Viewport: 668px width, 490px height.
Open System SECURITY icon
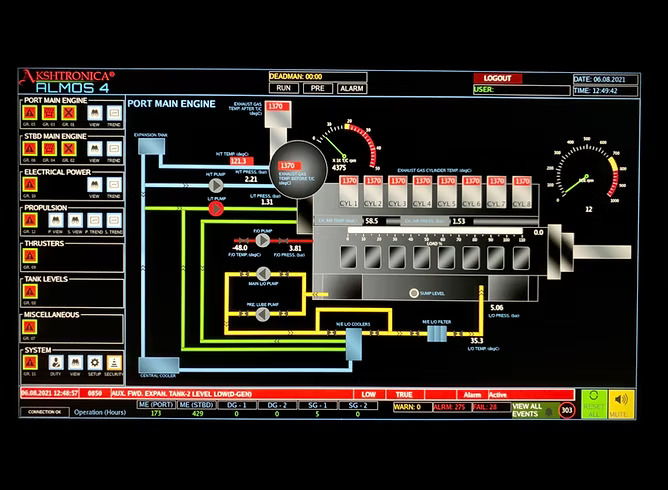click(x=114, y=363)
